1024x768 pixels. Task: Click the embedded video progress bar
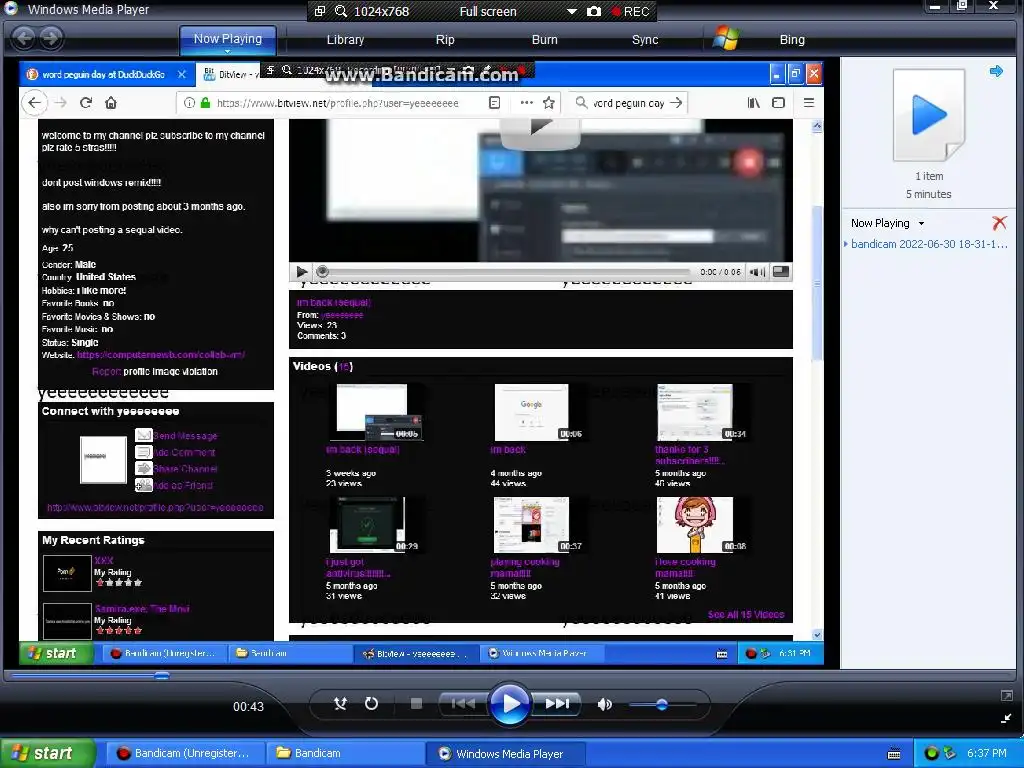pyautogui.click(x=506, y=272)
